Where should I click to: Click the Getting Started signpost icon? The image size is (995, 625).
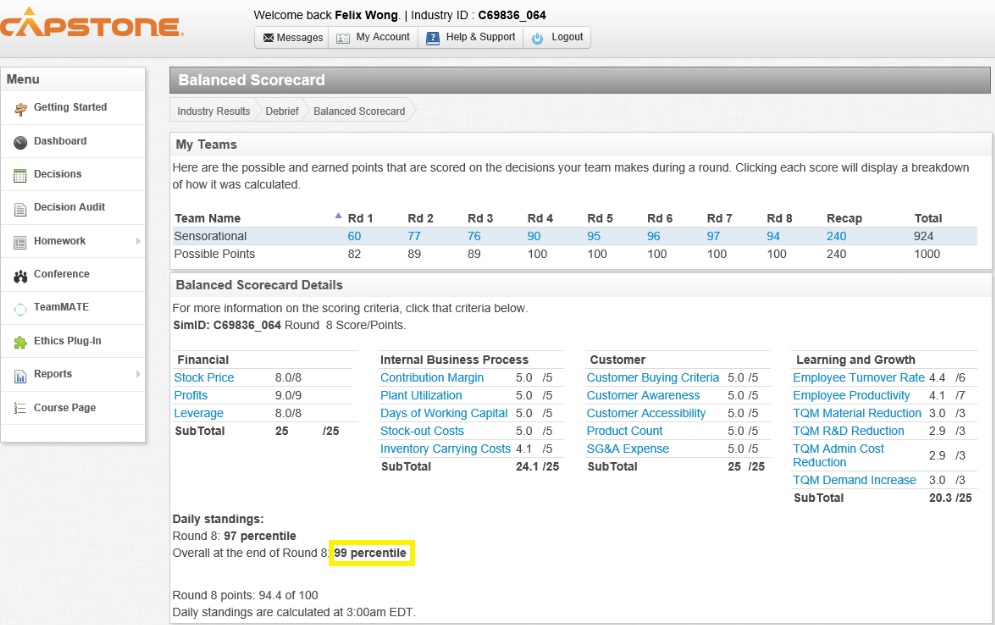20,108
